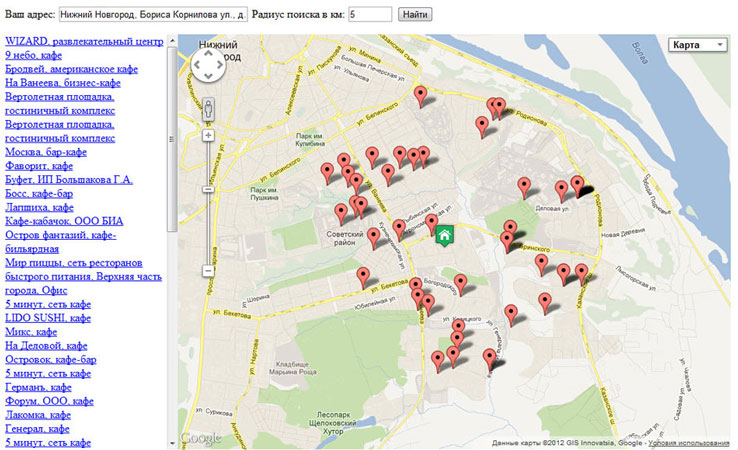Open LIDO SUSHI, кафе link

point(48,318)
